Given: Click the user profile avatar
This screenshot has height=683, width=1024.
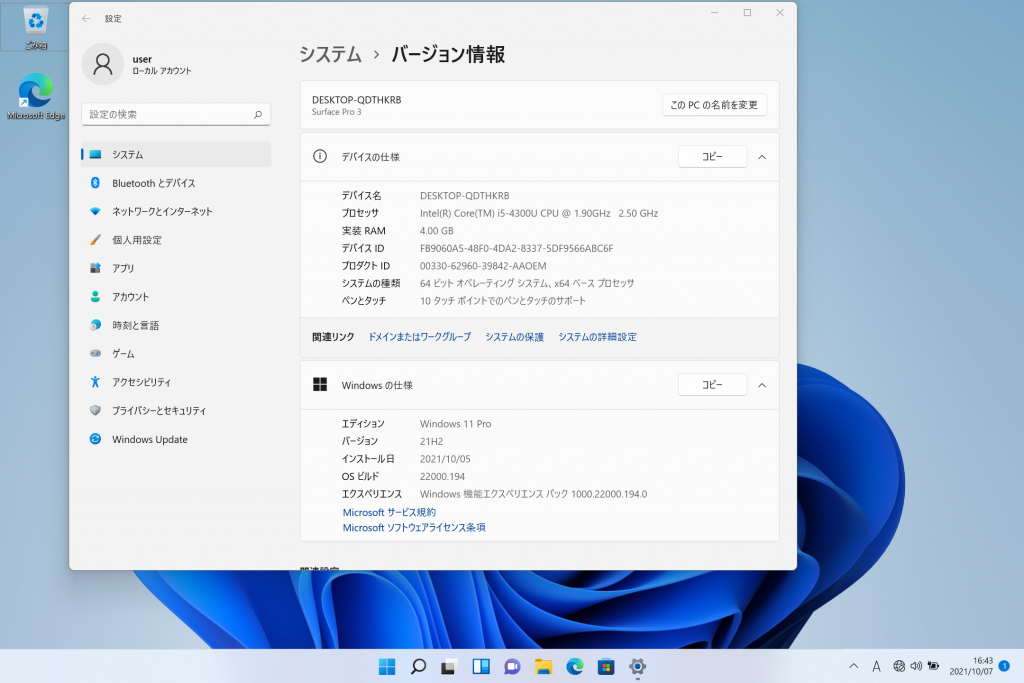Looking at the screenshot, I should pos(103,64).
